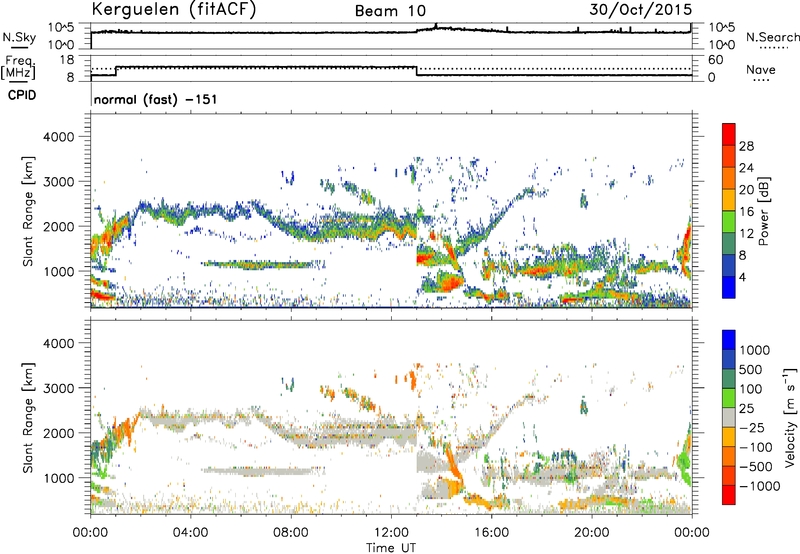Click the -100 tick on Velocity colorbar

[755, 447]
